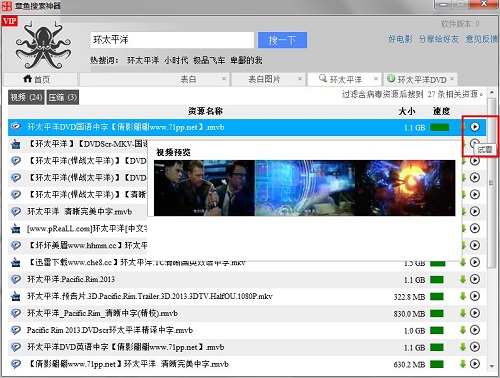Click clapperboard icon of 迅雷下载 row

(x=15, y=263)
